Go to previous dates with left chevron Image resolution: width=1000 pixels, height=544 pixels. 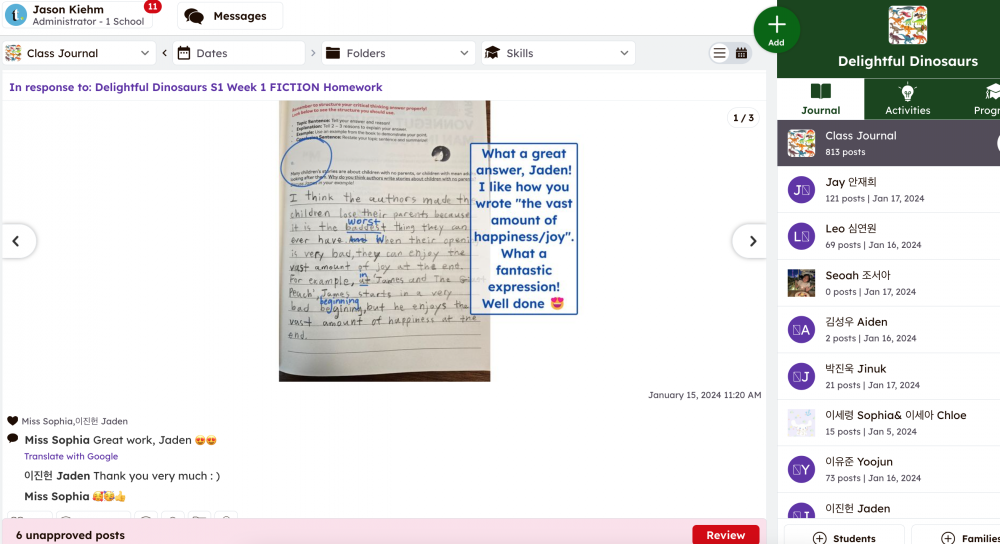tap(165, 53)
